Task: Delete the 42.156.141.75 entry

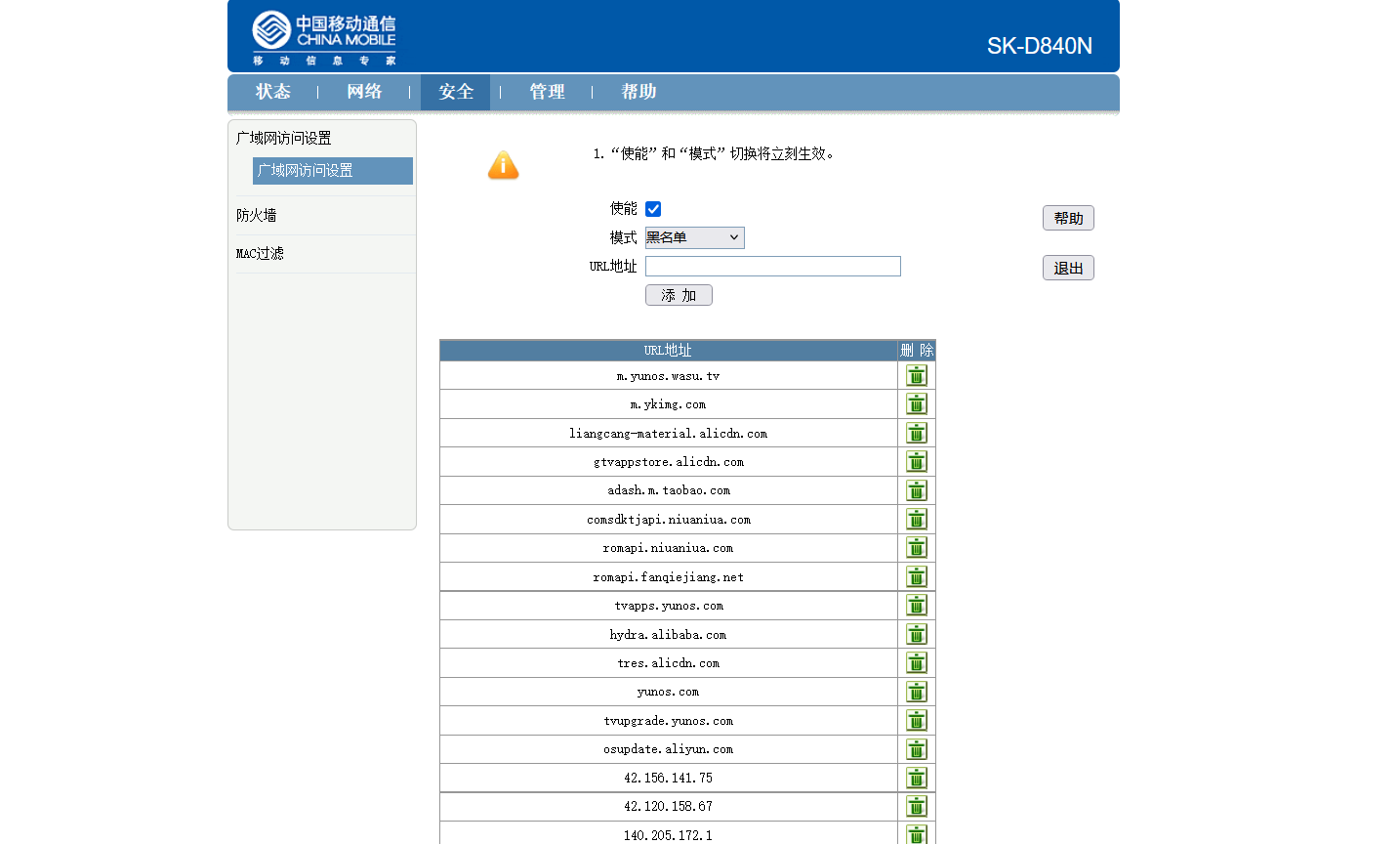Action: tap(917, 779)
